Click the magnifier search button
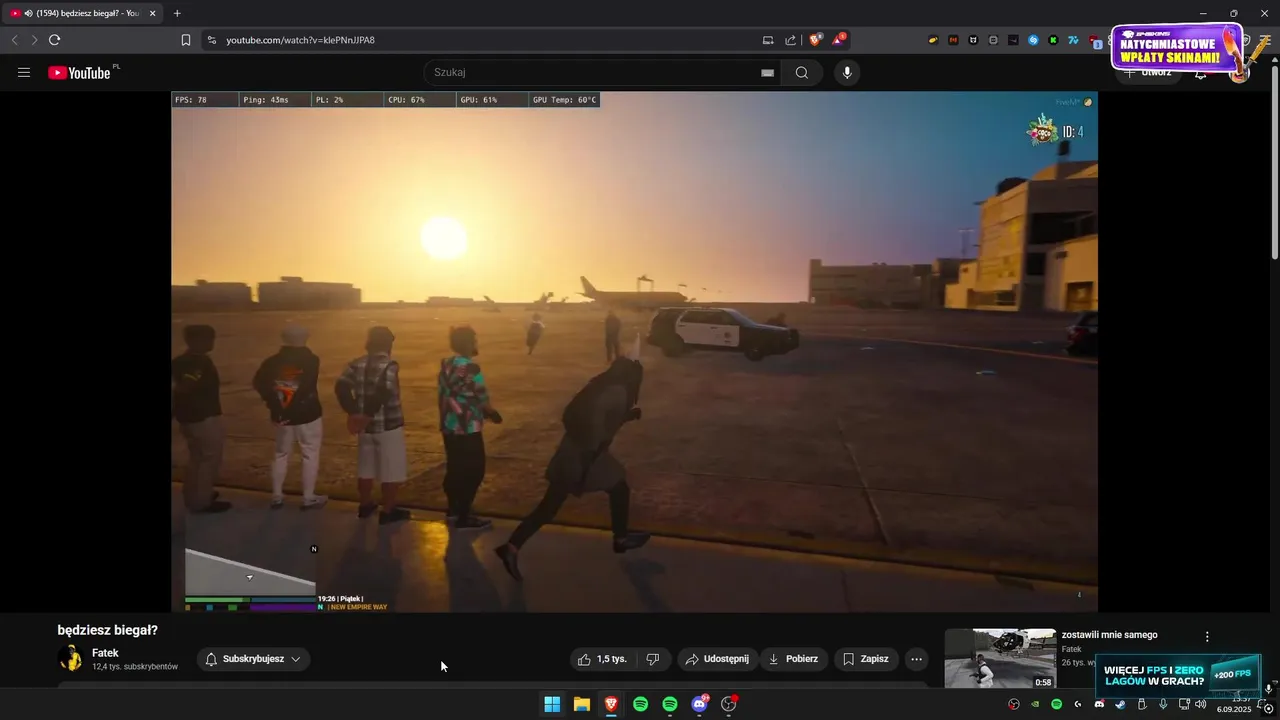This screenshot has width=1280, height=720. [x=802, y=72]
